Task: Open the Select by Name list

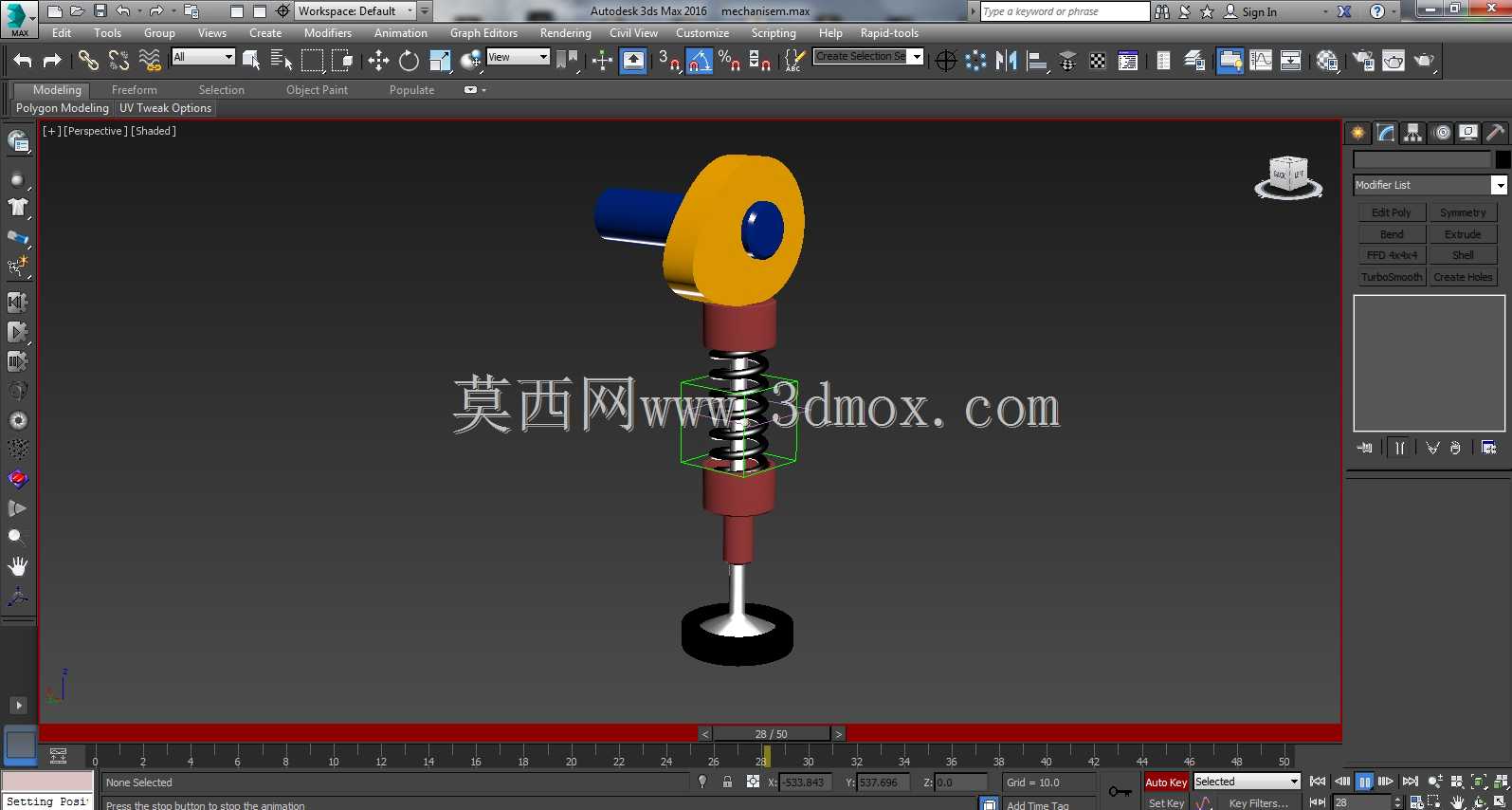Action: click(282, 61)
